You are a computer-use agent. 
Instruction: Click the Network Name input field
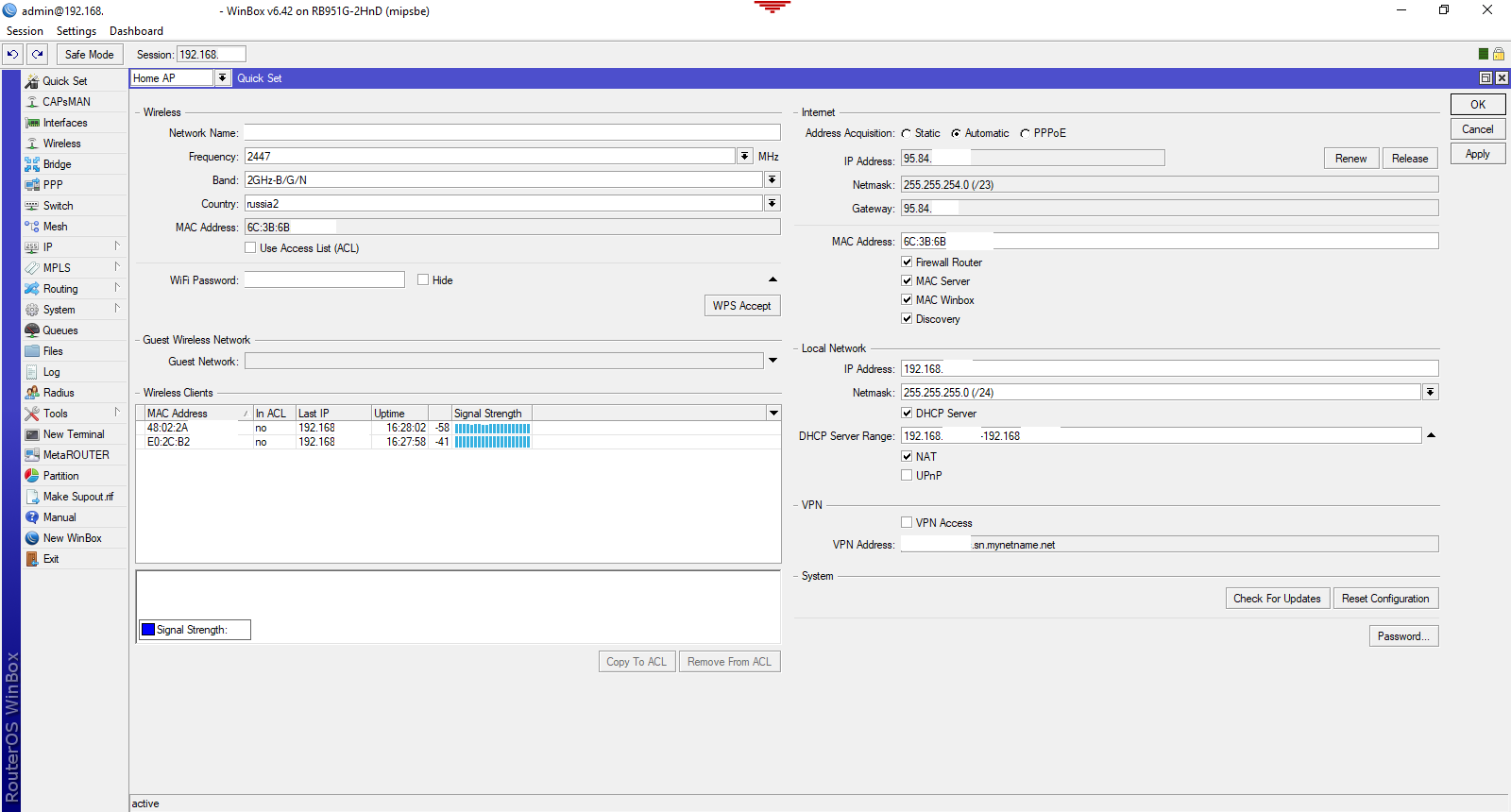(512, 133)
